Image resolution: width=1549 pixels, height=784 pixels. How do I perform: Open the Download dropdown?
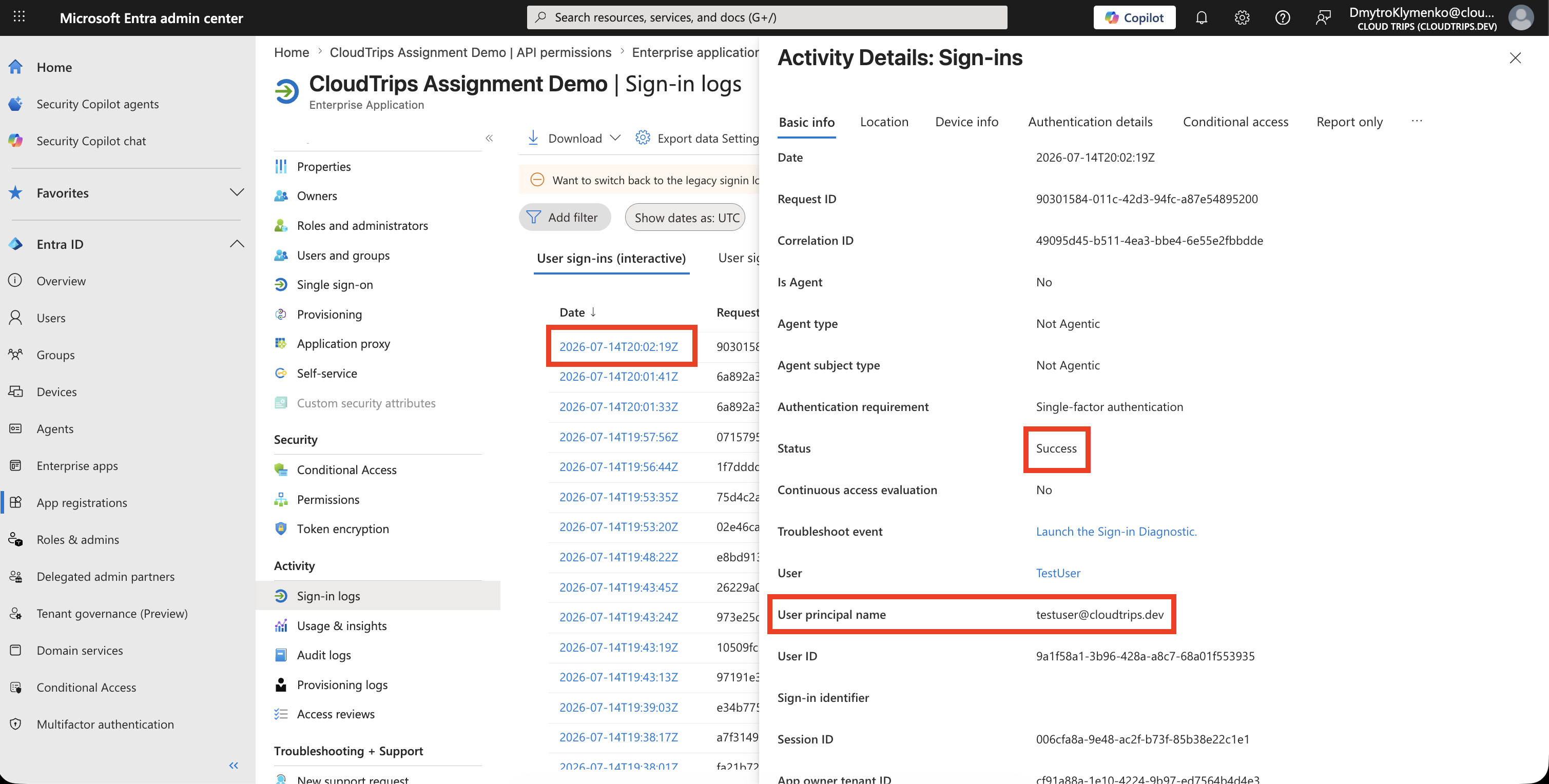click(x=574, y=139)
